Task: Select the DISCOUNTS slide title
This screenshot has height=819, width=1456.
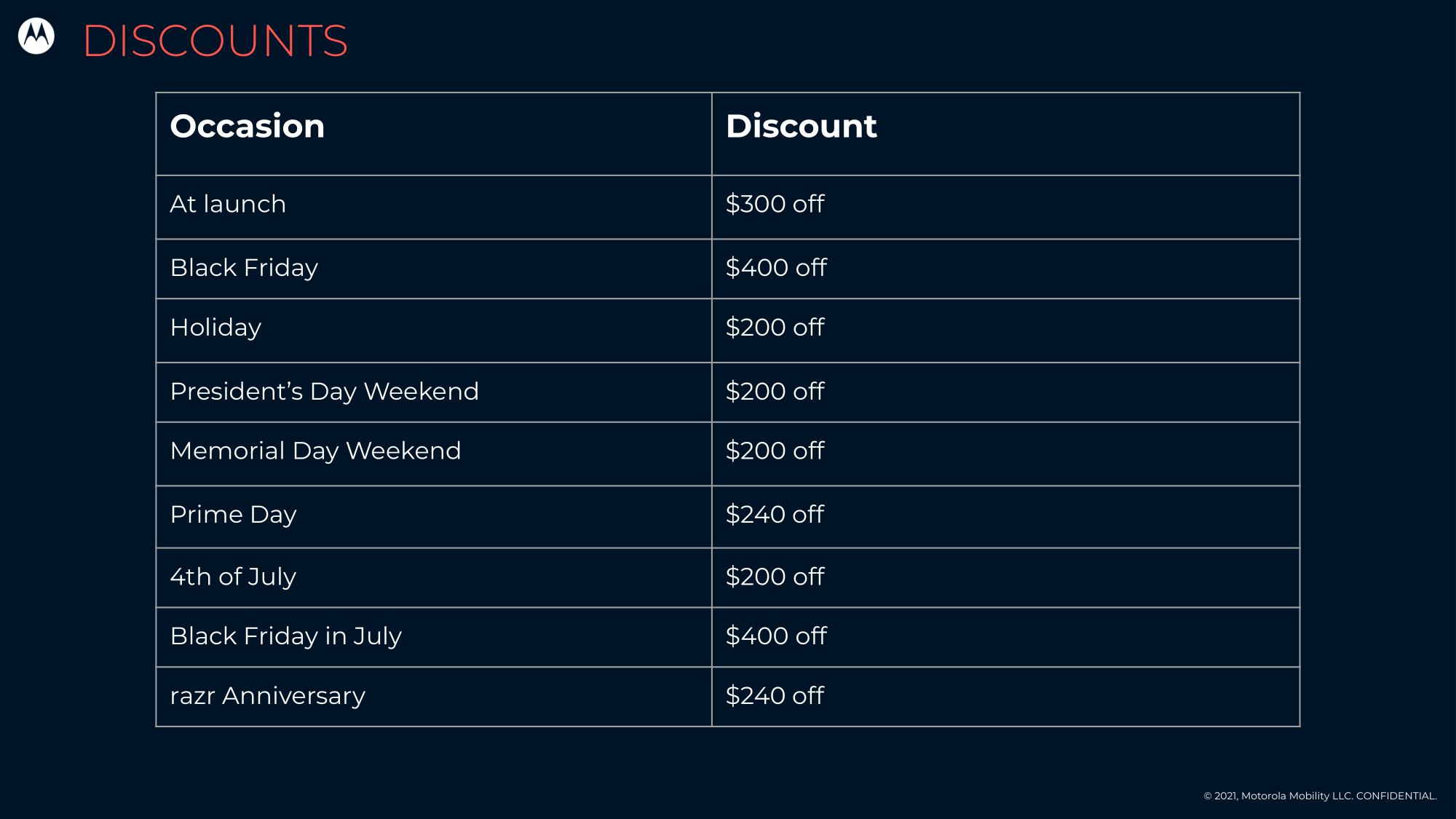Action: tap(215, 41)
